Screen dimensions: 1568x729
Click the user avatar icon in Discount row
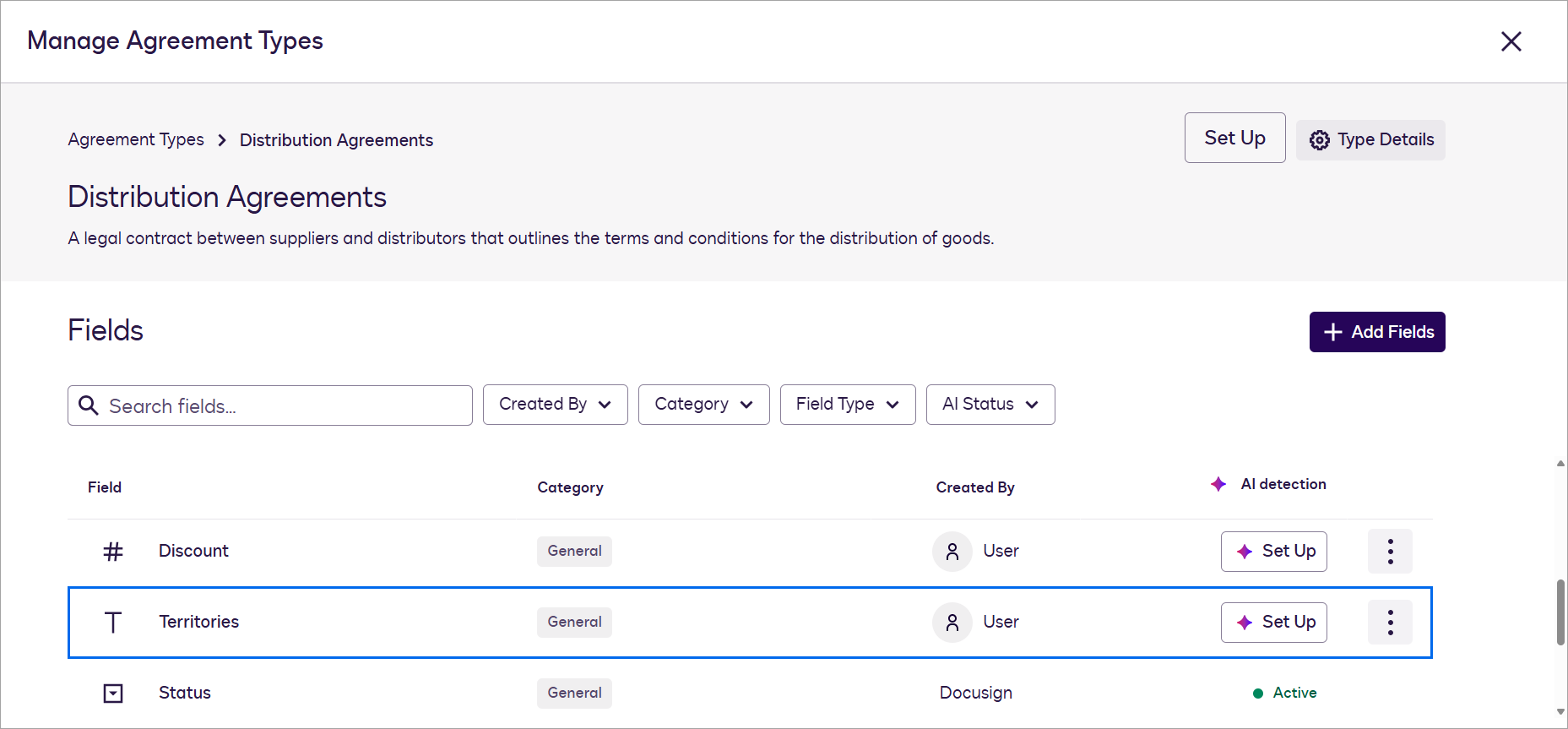click(x=952, y=552)
